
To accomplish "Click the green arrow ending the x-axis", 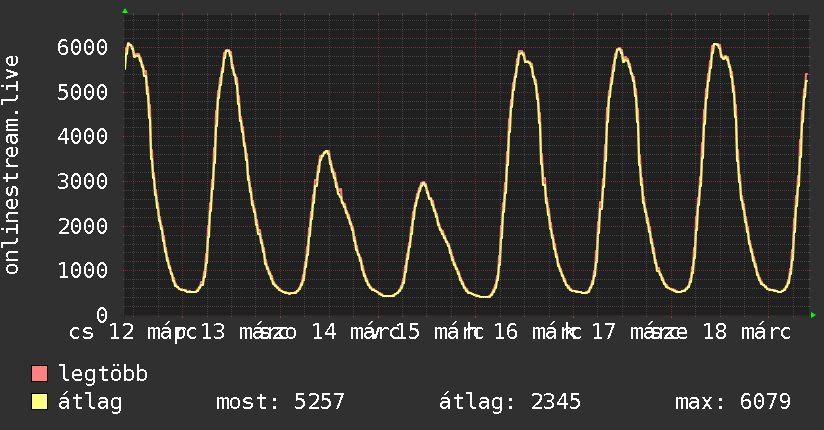I will (813, 315).
